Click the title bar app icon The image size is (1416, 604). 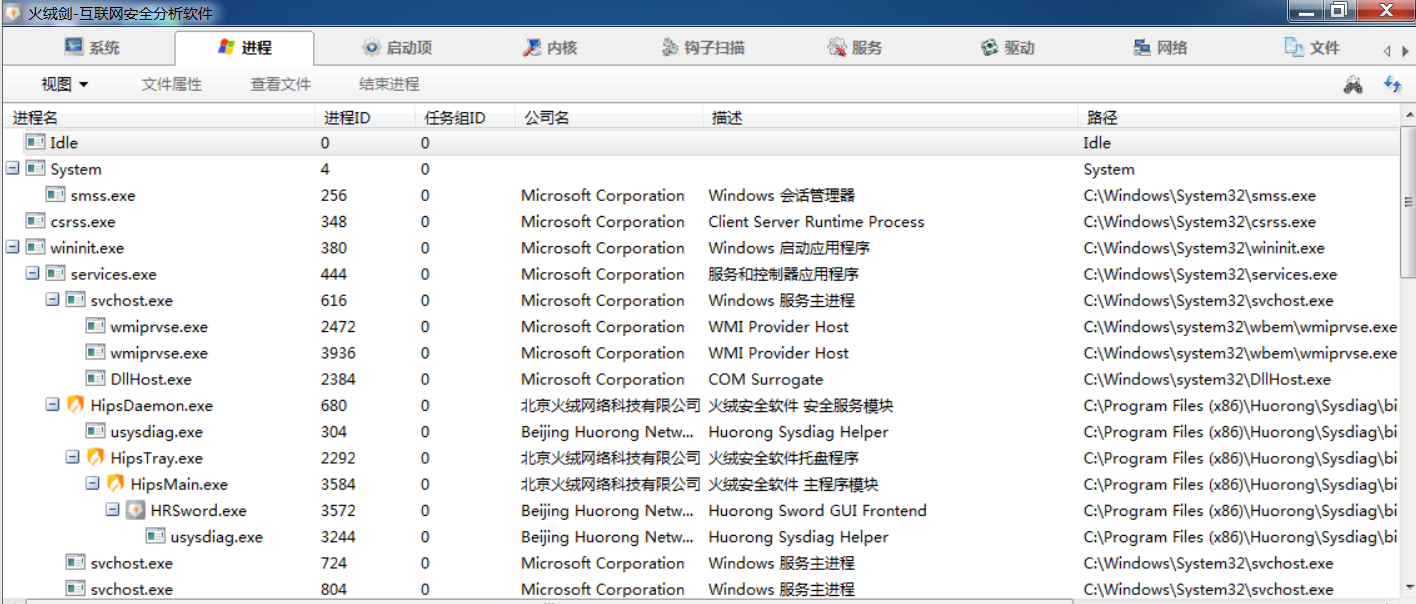(x=13, y=12)
